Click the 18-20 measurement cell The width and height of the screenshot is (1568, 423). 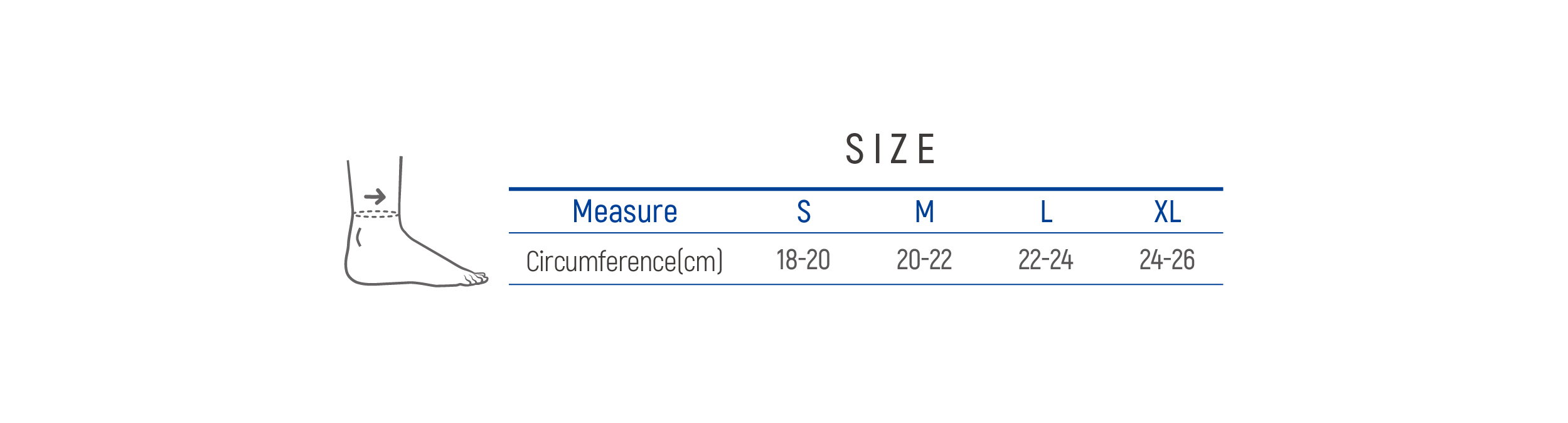pos(803,260)
